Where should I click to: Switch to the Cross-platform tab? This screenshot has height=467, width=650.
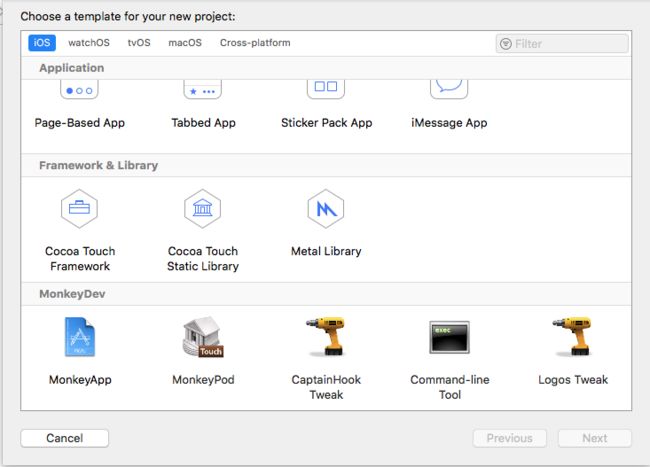[255, 43]
